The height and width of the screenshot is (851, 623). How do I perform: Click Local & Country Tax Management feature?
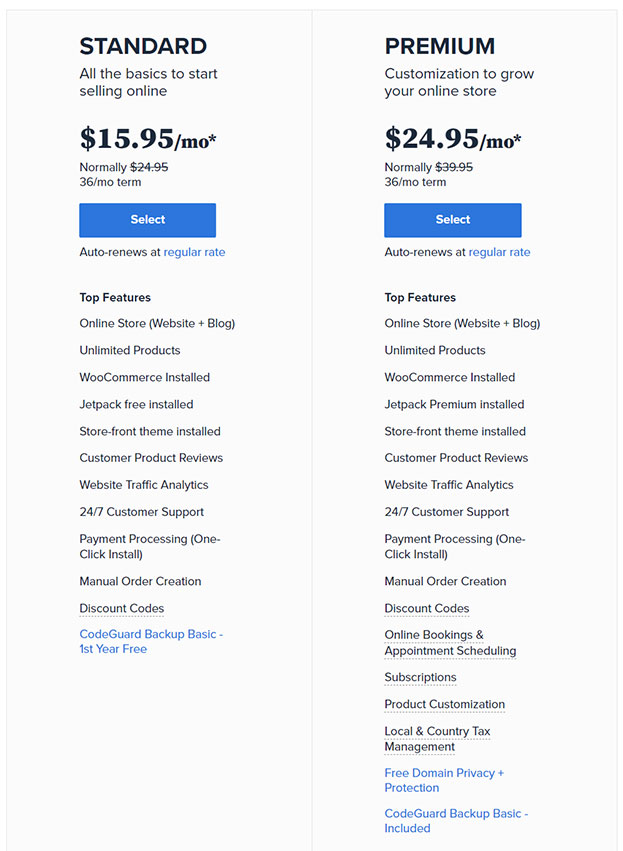pos(437,739)
